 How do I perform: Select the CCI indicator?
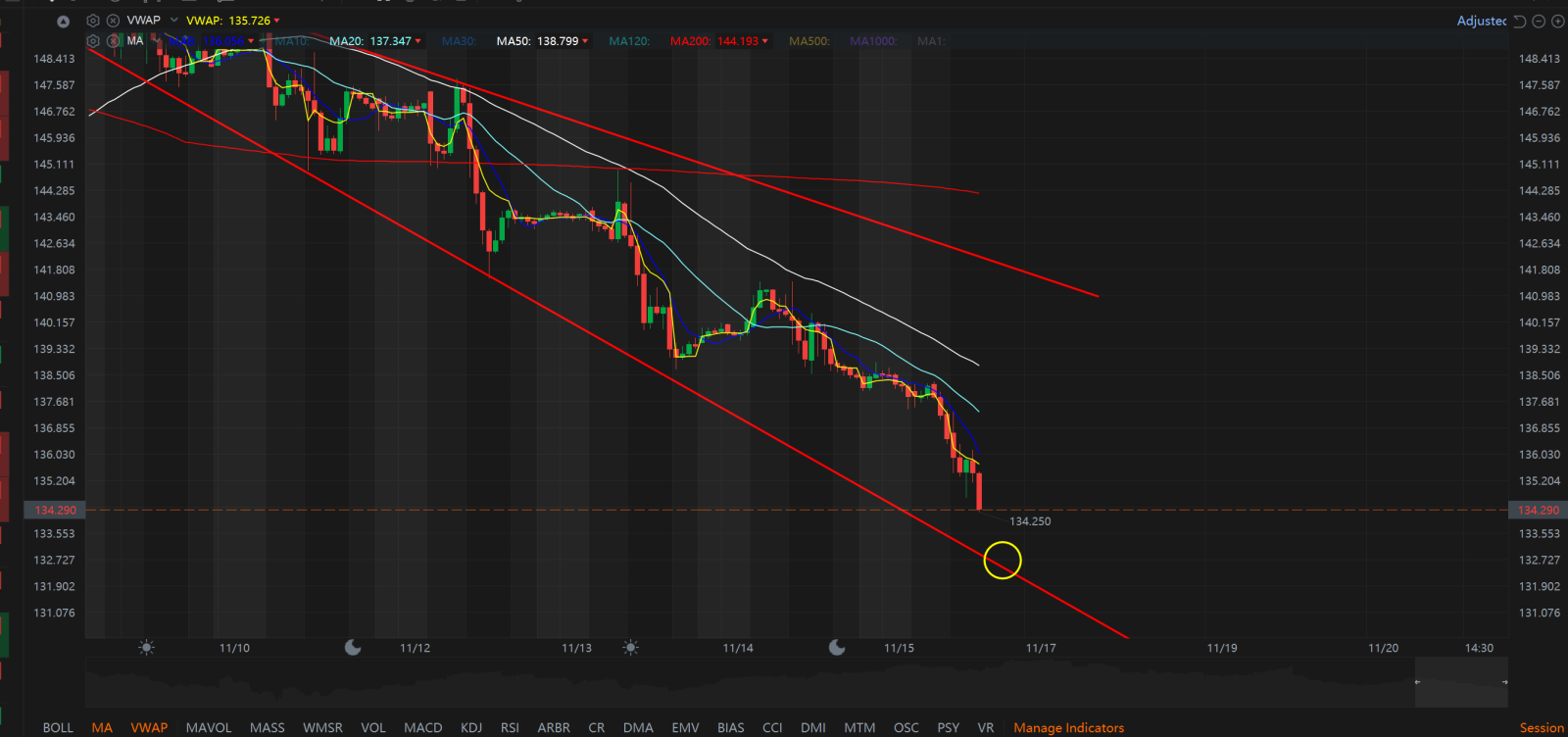pyautogui.click(x=772, y=727)
